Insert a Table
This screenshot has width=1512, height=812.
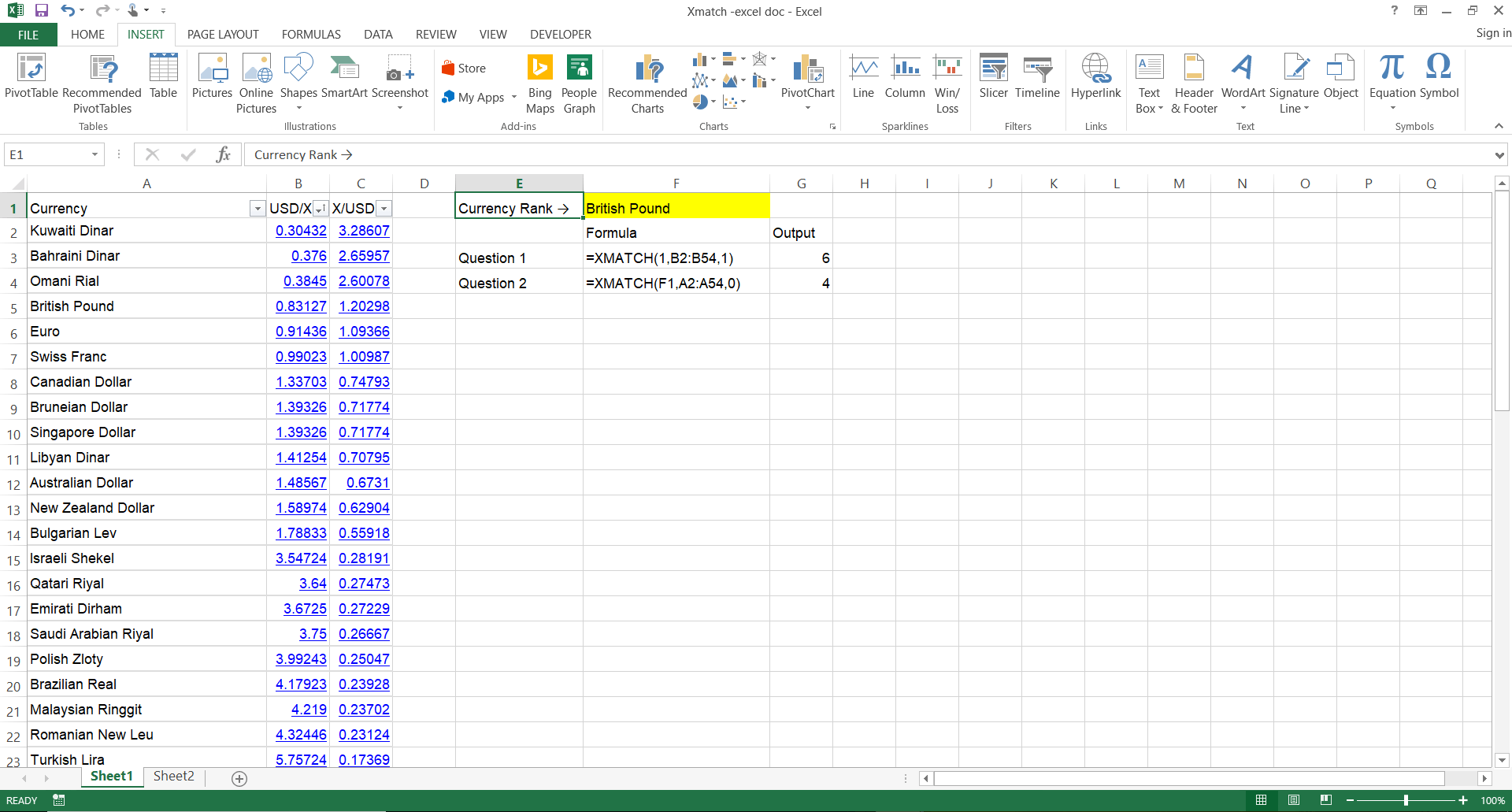point(163,79)
